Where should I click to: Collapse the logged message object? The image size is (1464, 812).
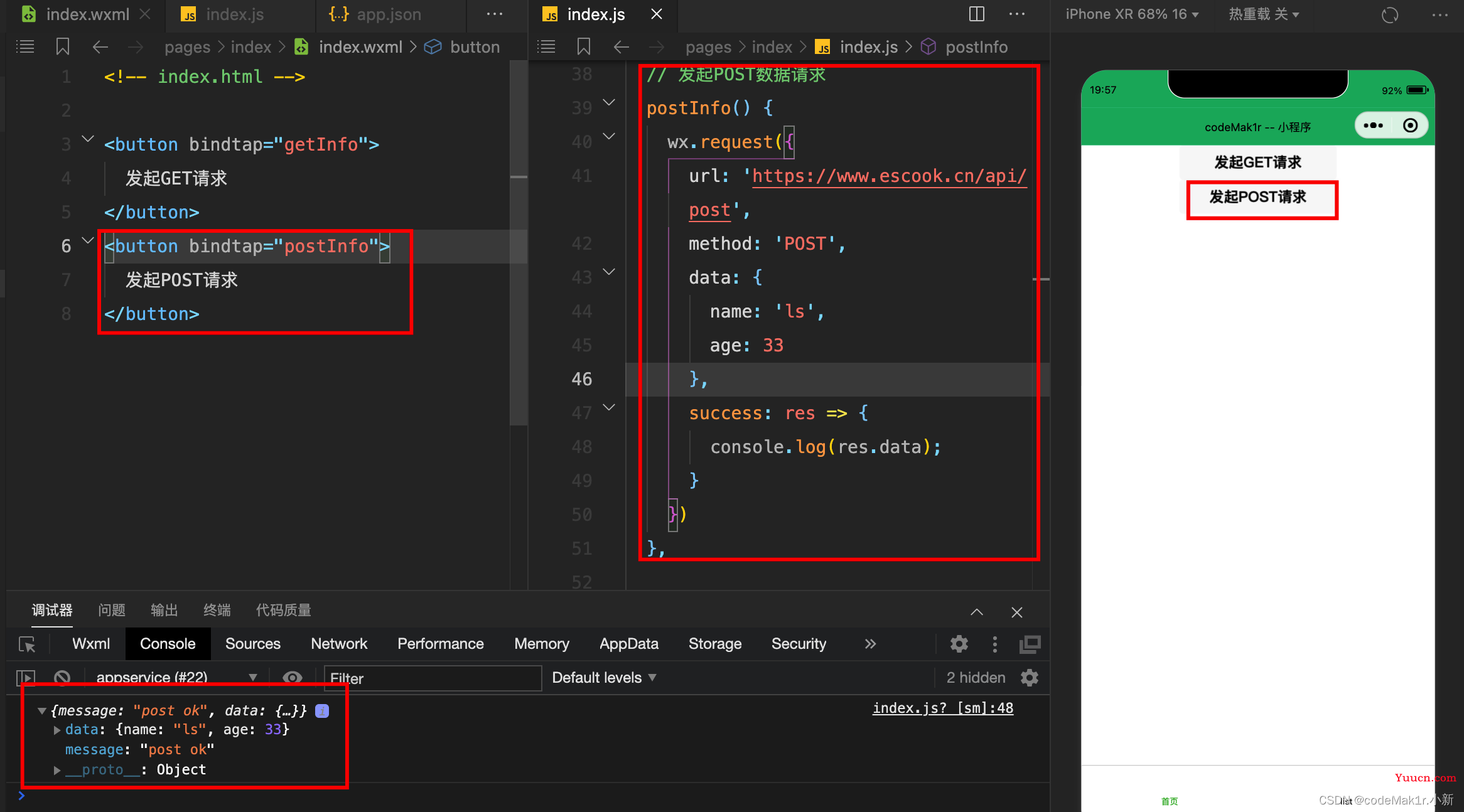(42, 711)
